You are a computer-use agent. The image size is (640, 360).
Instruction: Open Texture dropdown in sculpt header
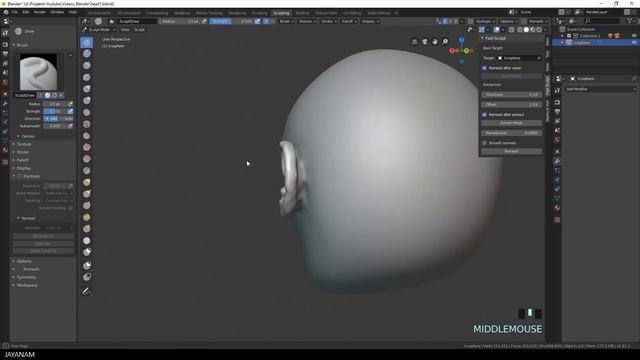pyautogui.click(x=307, y=21)
